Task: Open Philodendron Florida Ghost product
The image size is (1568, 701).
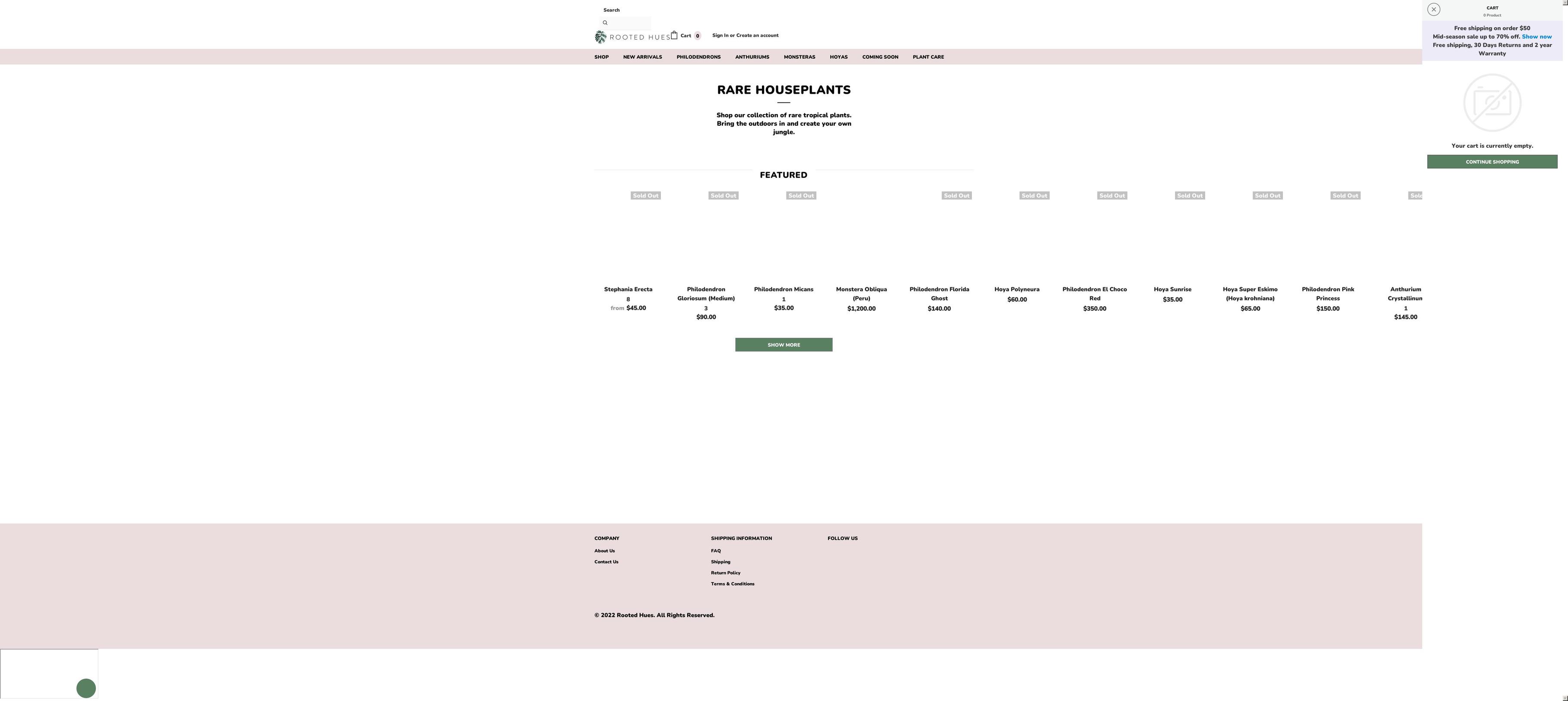Action: click(x=939, y=294)
